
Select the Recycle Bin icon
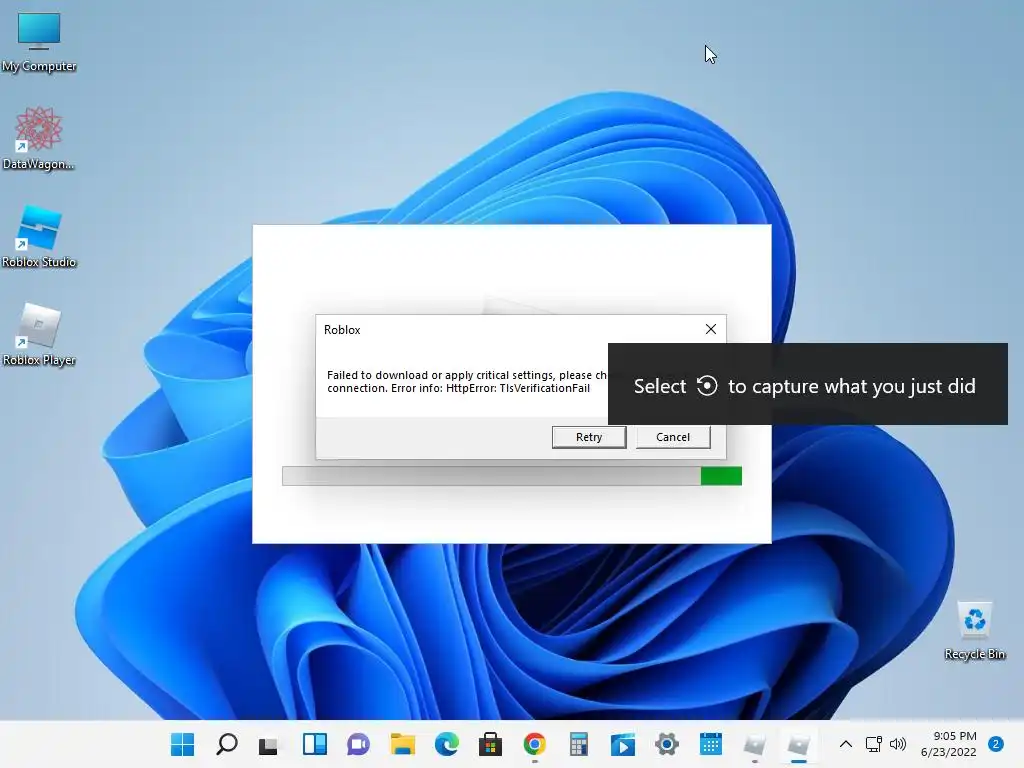(x=974, y=630)
